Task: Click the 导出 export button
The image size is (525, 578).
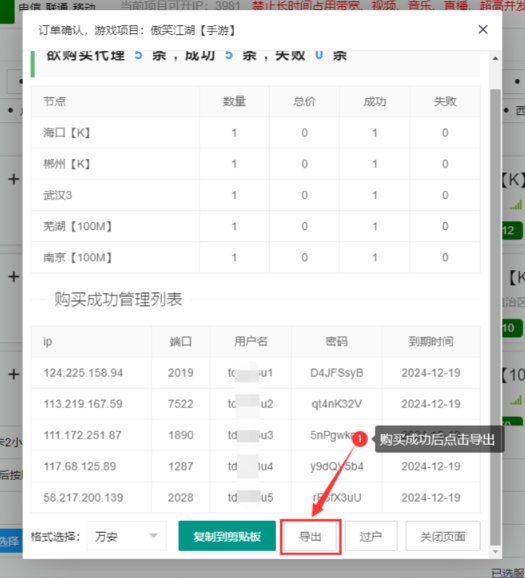Action: [310, 536]
